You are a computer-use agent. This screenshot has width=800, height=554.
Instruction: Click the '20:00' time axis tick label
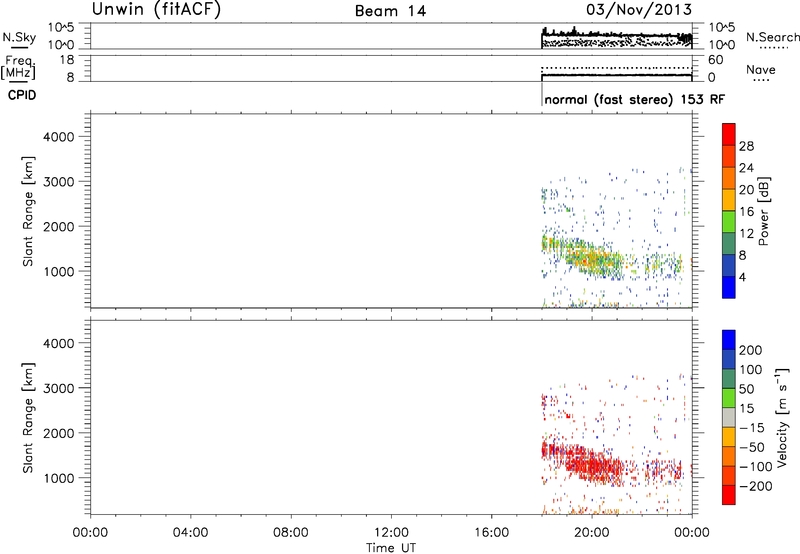(591, 533)
